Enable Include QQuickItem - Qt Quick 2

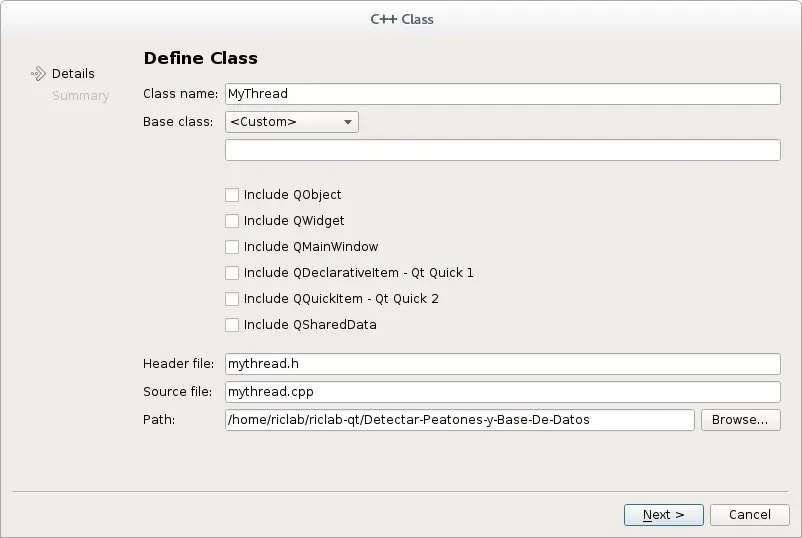pyautogui.click(x=232, y=299)
